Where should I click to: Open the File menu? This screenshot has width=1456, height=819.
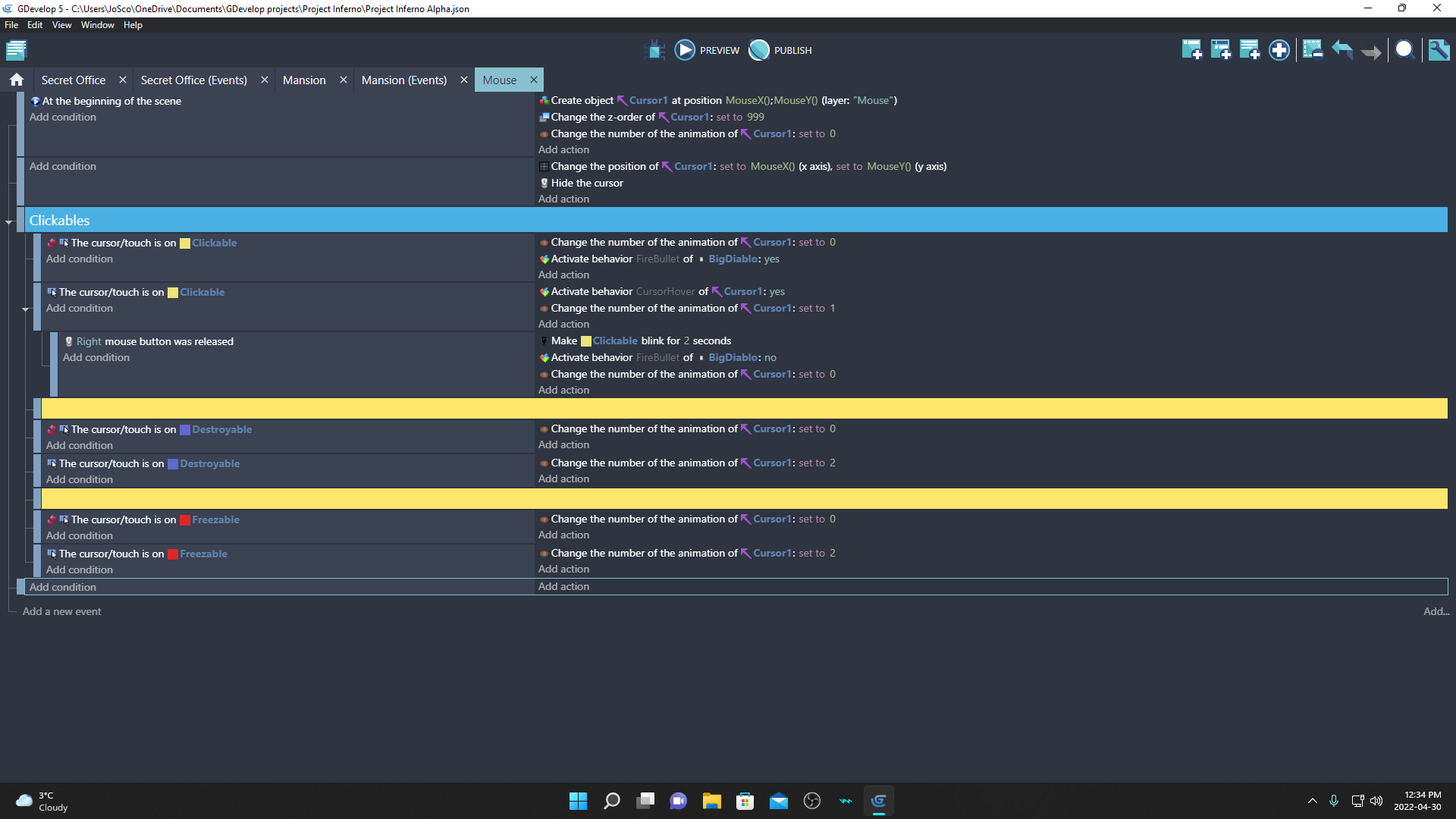click(11, 25)
